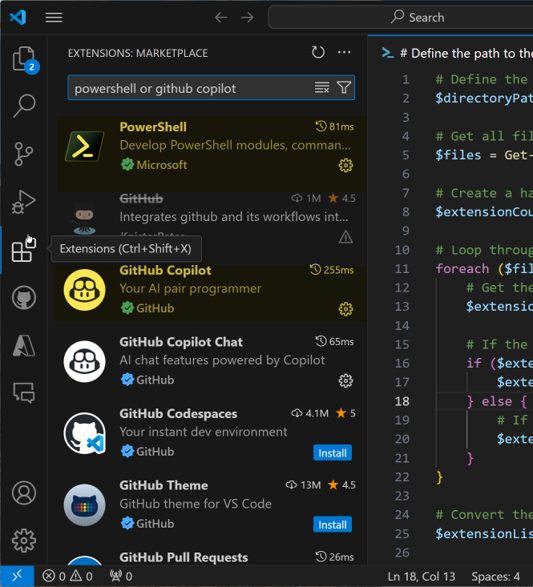The width and height of the screenshot is (533, 587).
Task: Open the GitHub view in activity bar
Action: click(x=24, y=298)
